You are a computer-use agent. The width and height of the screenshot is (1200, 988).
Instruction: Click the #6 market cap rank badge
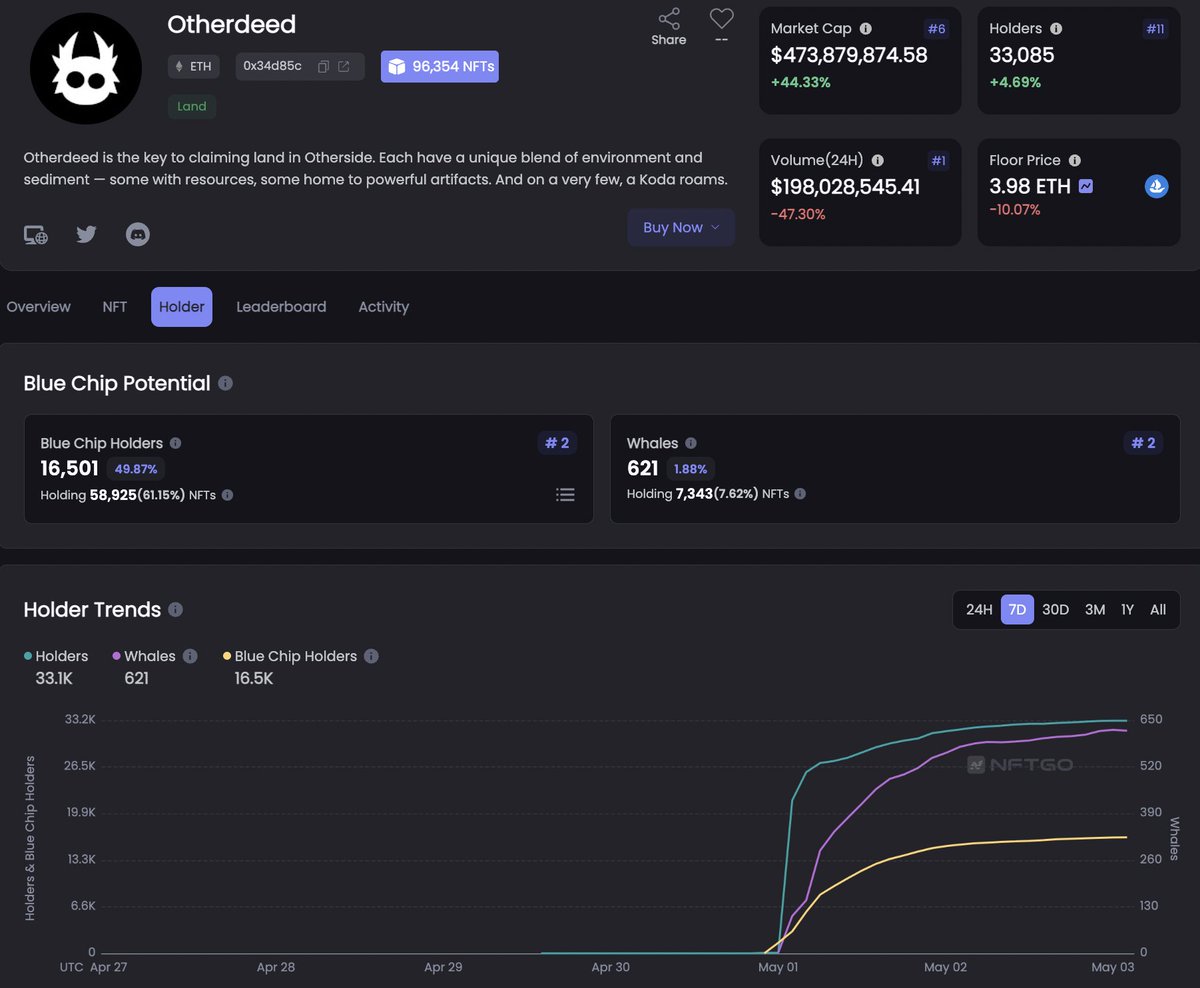pos(936,29)
